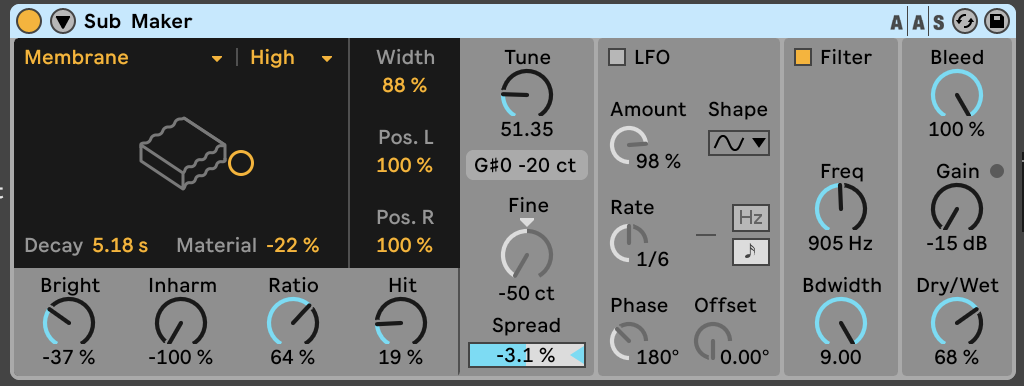Switch LFO rate to note sync mode
Image resolution: width=1024 pixels, height=386 pixels.
[x=750, y=252]
